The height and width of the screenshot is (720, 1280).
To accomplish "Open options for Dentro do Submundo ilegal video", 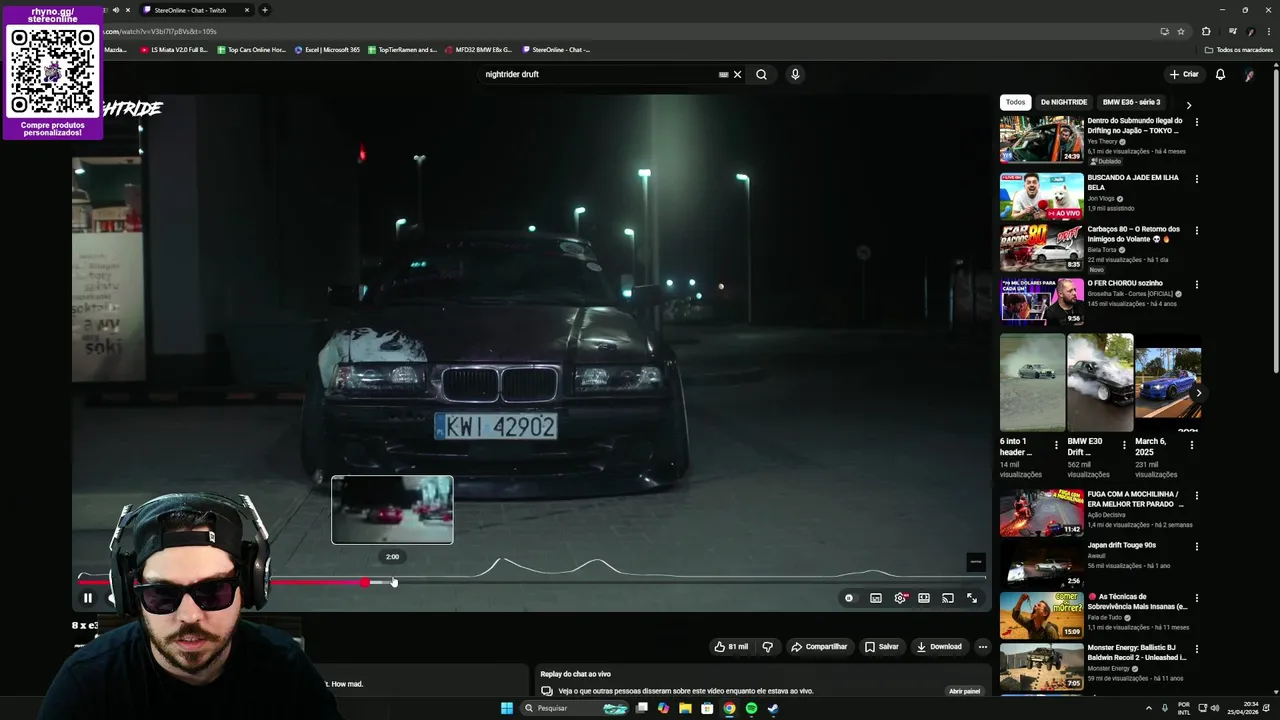I will pyautogui.click(x=1197, y=122).
